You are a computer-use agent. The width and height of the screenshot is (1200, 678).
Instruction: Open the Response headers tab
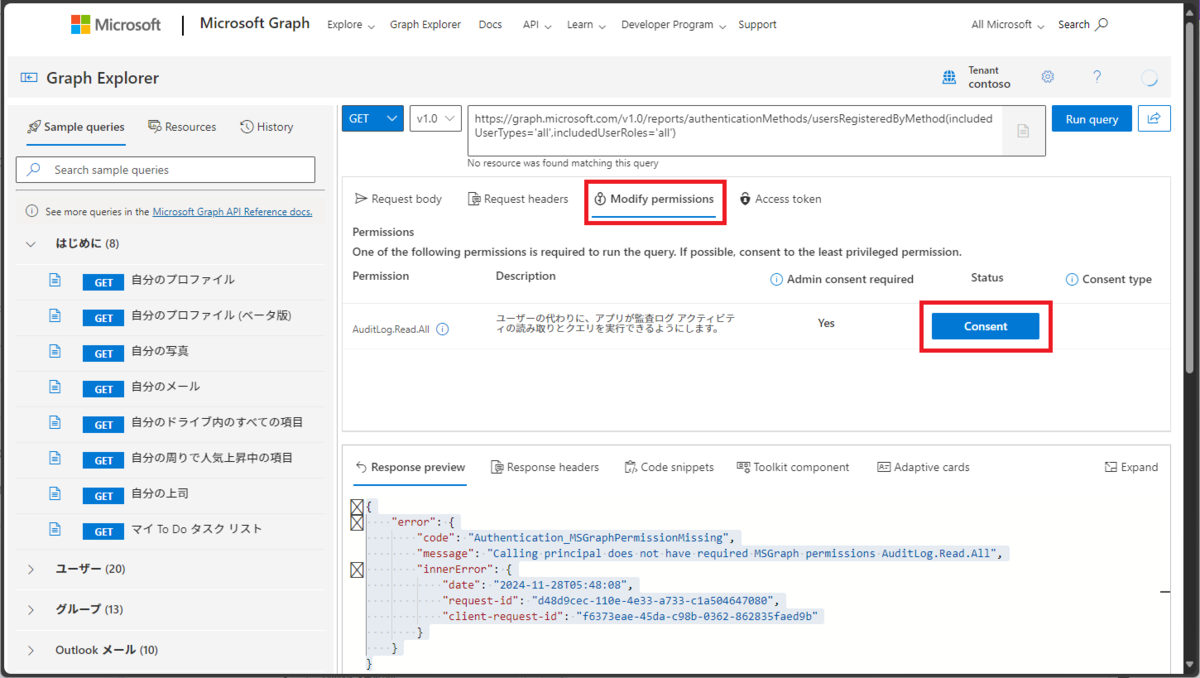click(545, 467)
